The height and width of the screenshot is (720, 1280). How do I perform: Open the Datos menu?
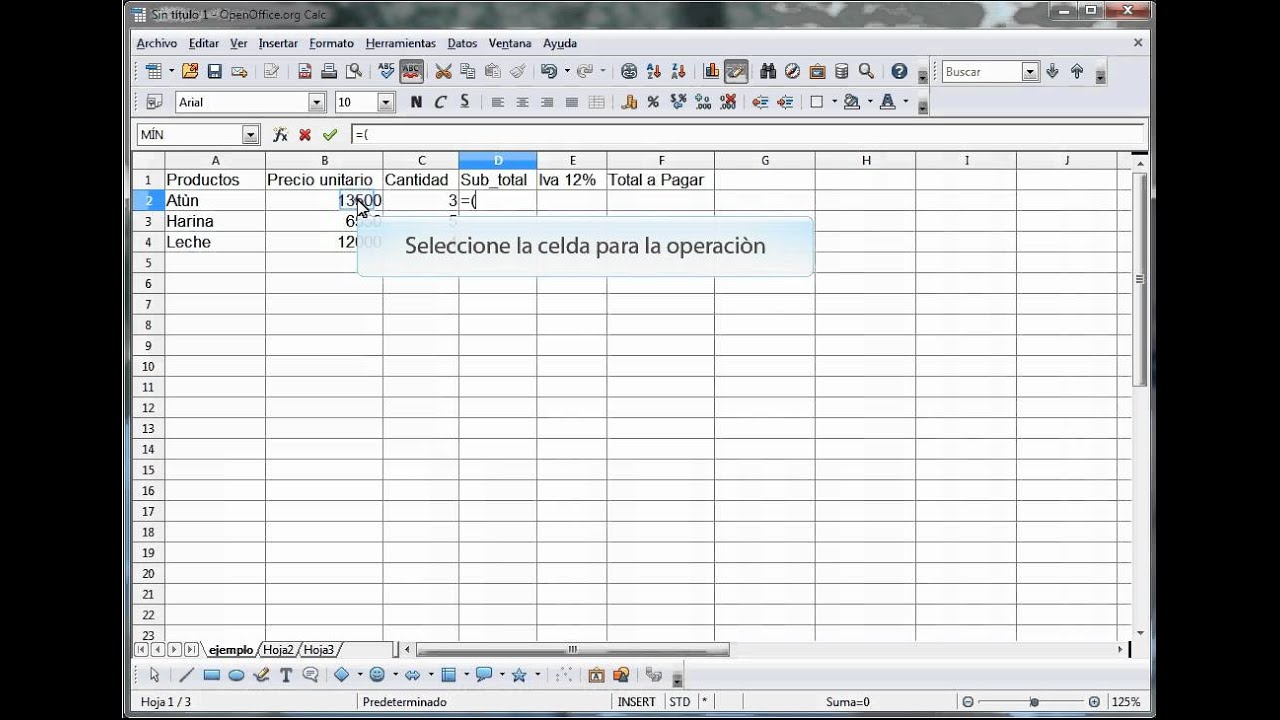463,43
